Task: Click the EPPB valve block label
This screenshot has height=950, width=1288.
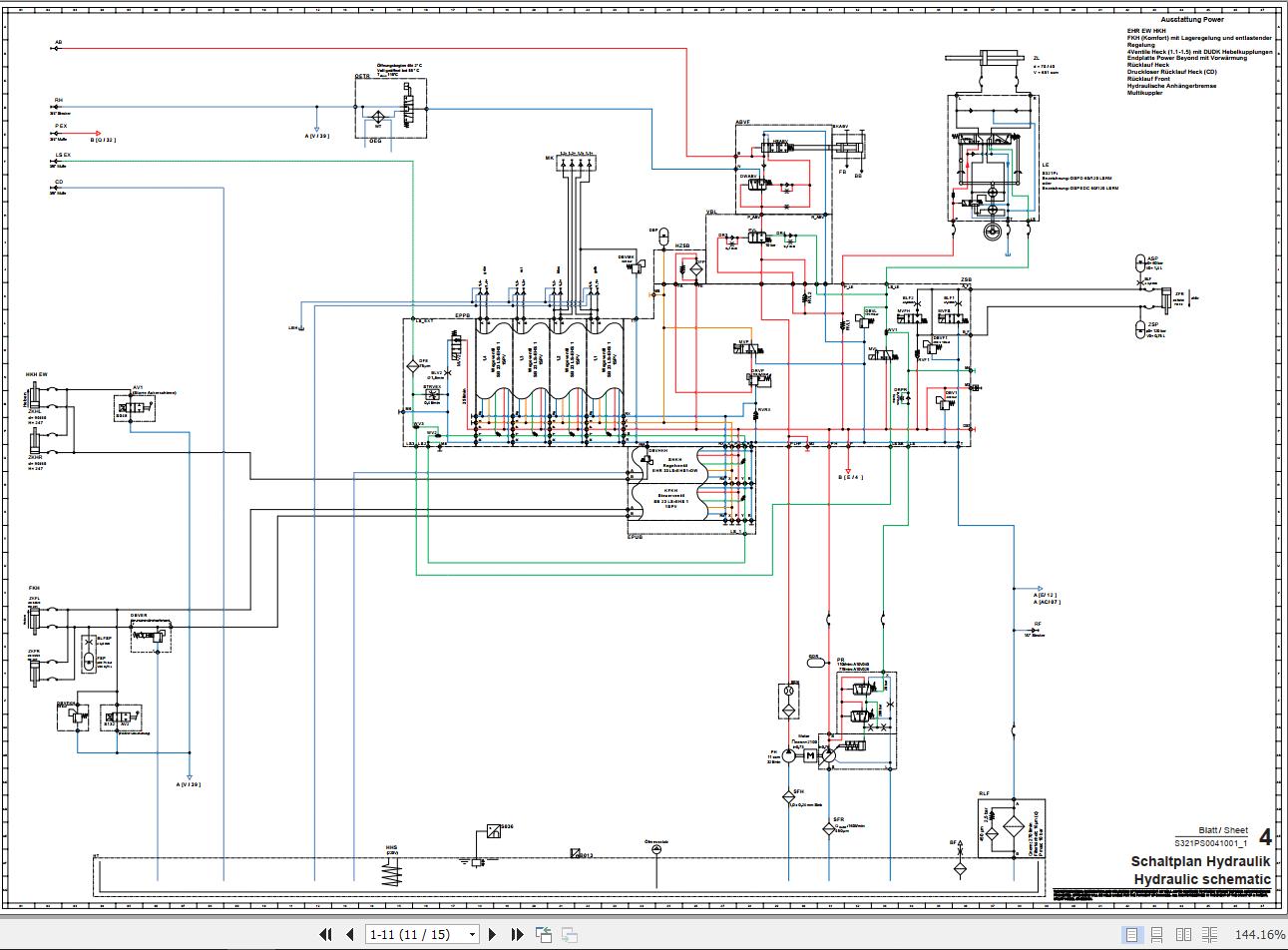Action: [x=463, y=314]
